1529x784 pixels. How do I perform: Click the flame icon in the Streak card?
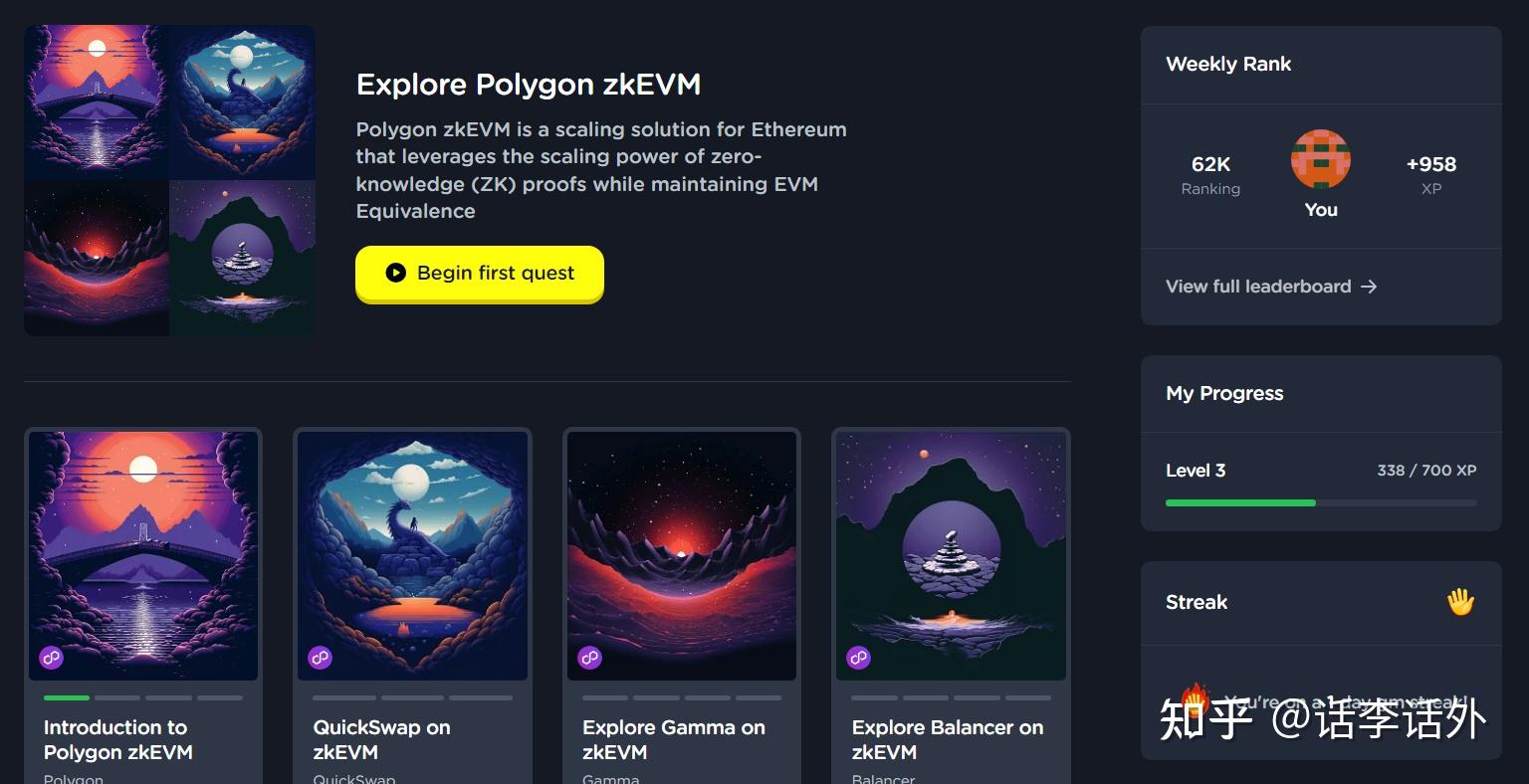(1194, 701)
